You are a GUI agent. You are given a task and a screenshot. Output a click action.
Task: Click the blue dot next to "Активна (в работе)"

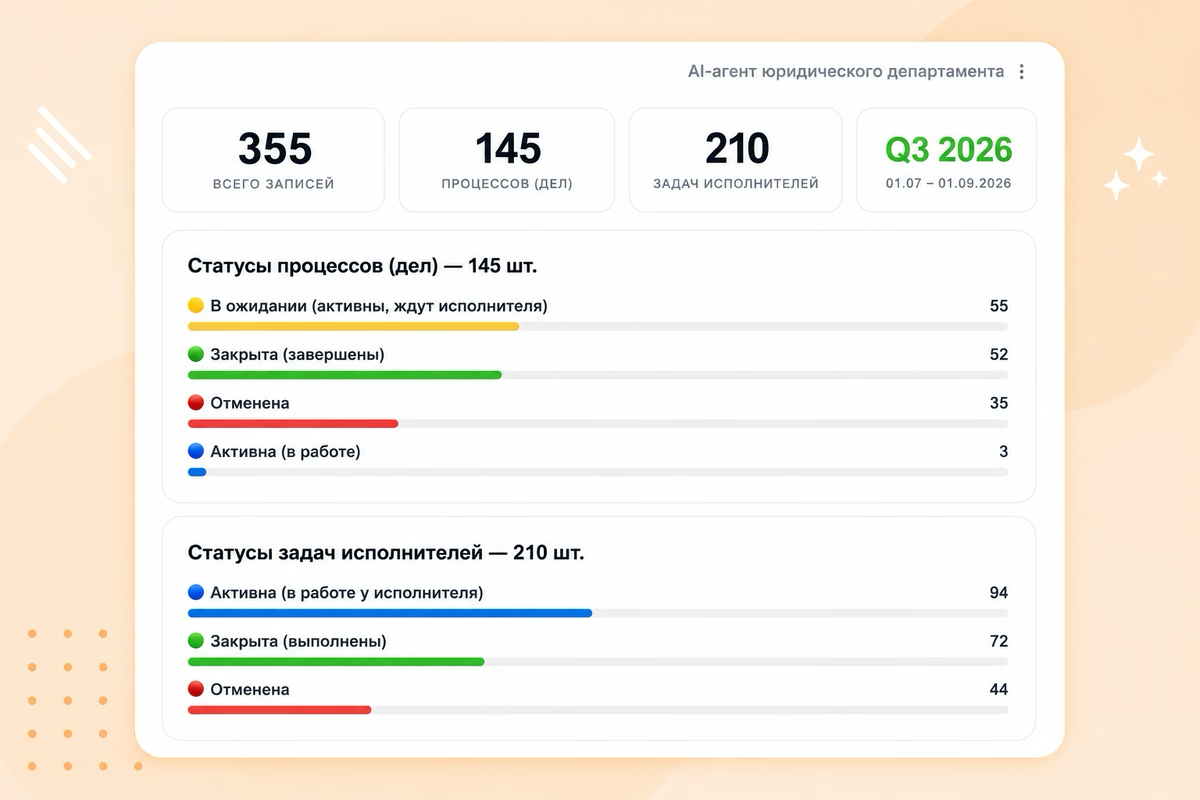tap(196, 452)
